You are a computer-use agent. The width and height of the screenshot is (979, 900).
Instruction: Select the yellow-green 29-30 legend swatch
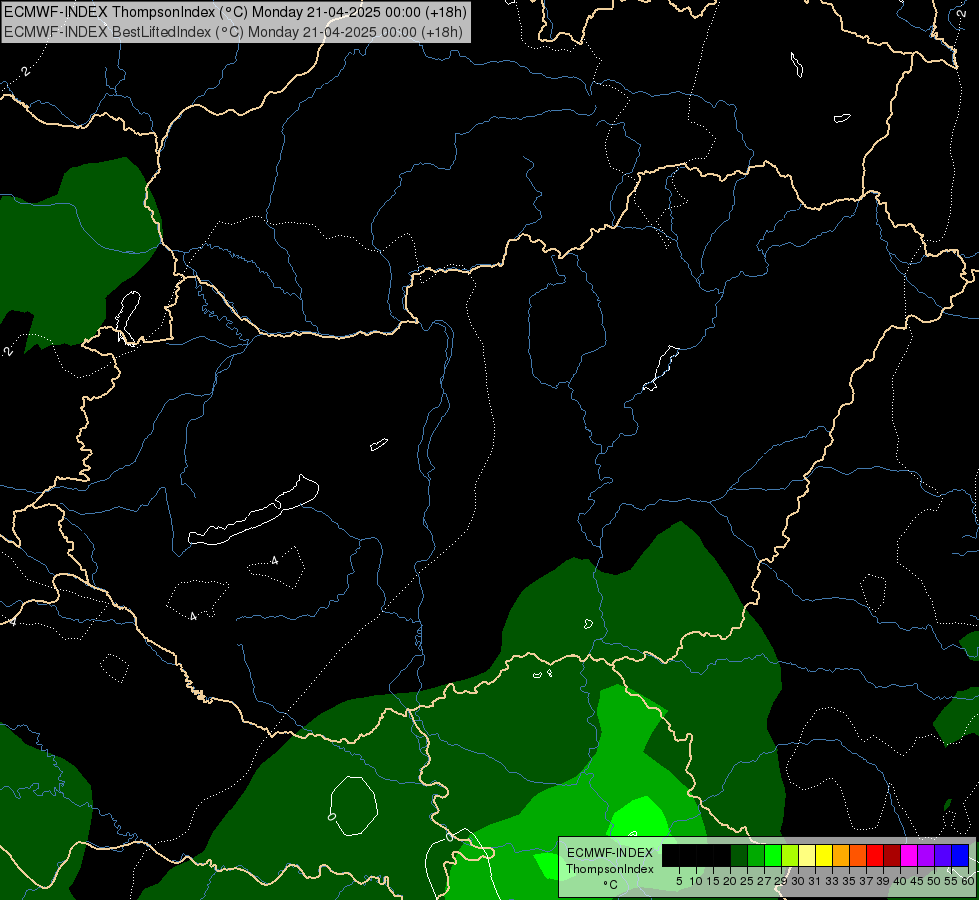coord(790,856)
